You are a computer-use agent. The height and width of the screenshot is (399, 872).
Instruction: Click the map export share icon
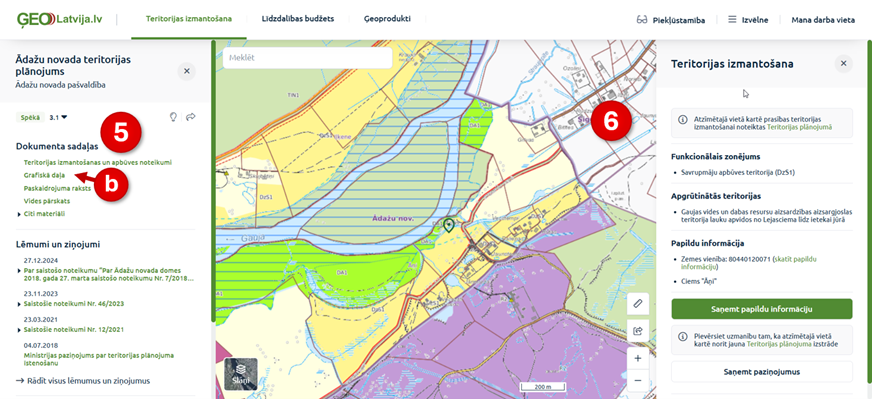638,331
